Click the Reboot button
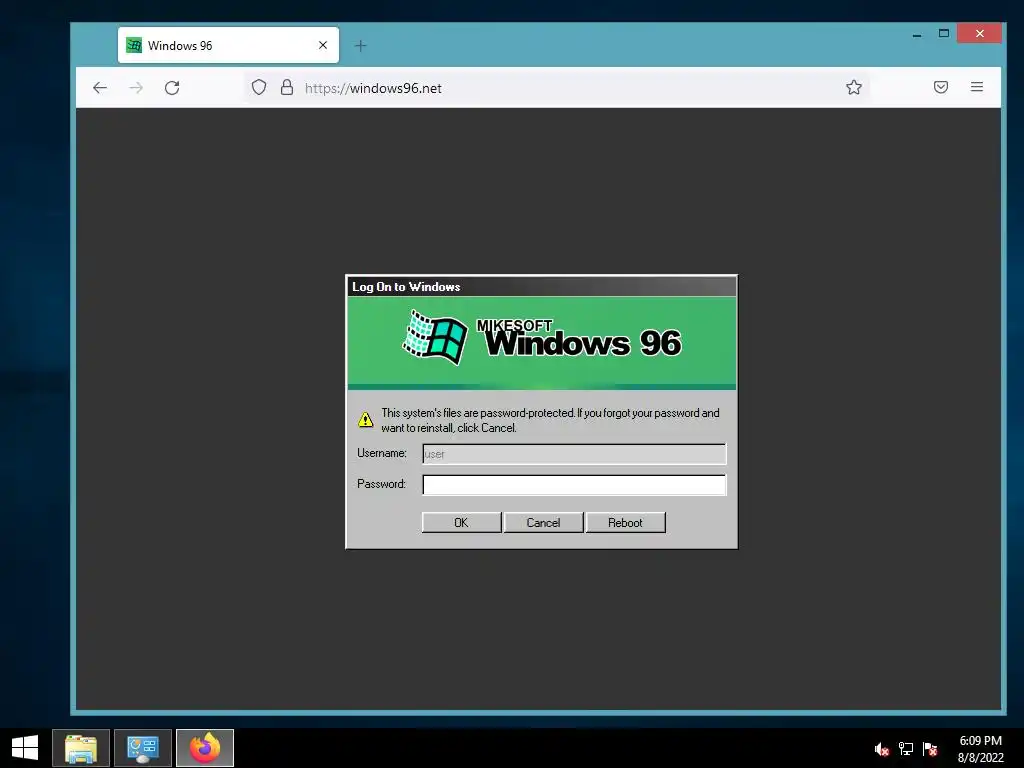This screenshot has height=768, width=1024. 625,522
